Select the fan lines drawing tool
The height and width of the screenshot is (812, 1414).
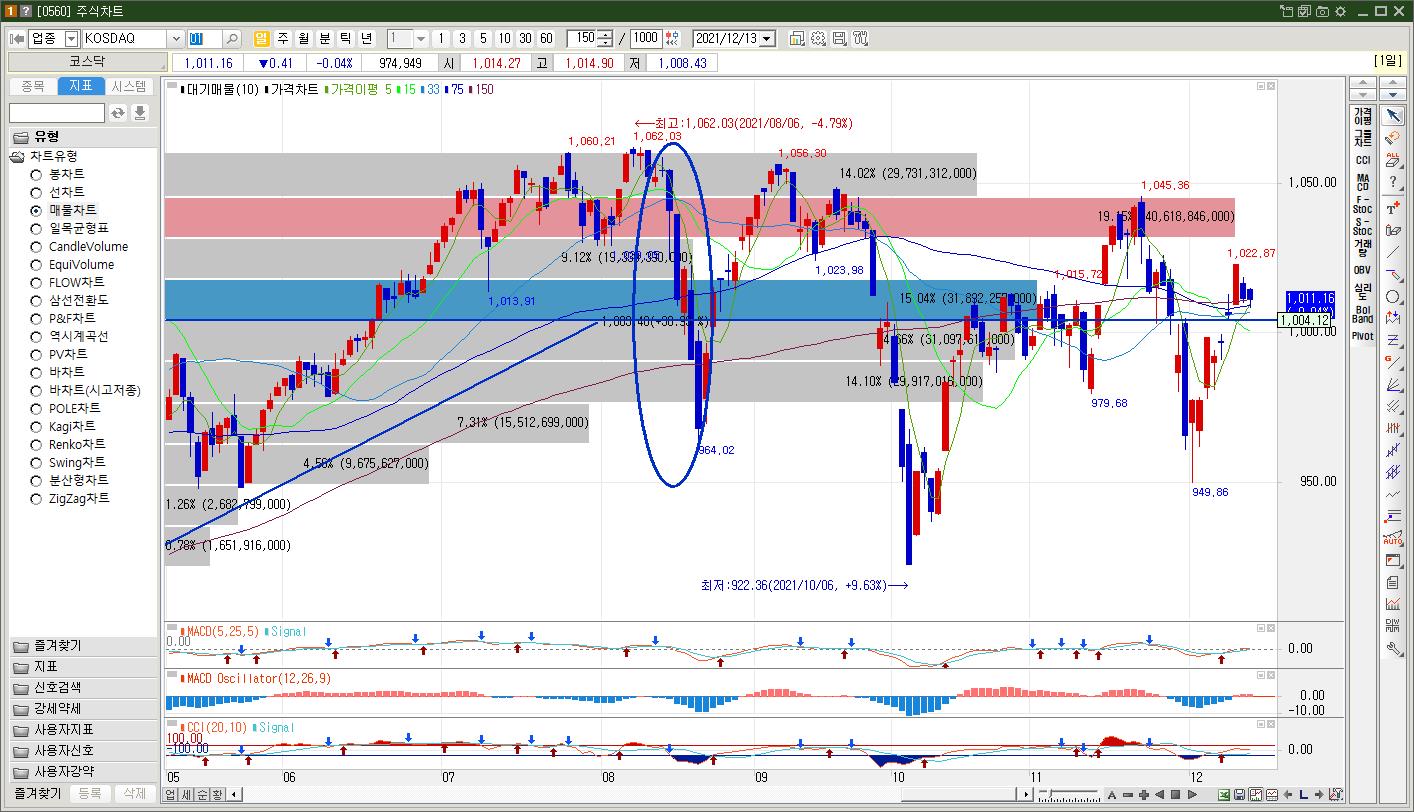(x=1392, y=384)
